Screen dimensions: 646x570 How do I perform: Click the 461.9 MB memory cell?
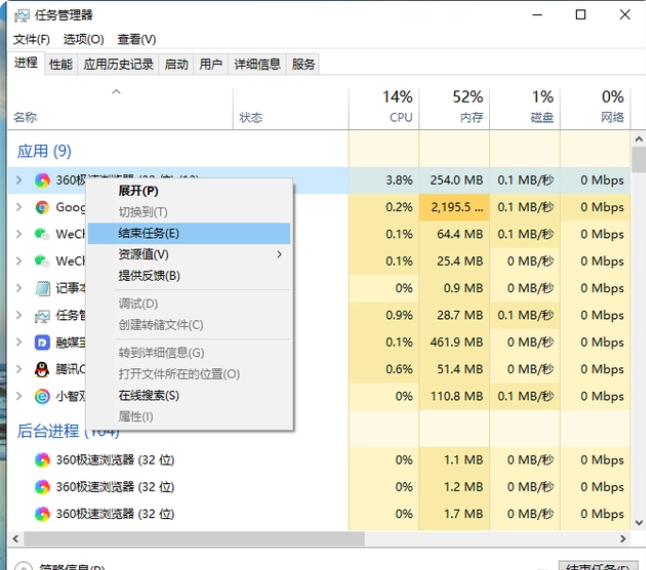pos(454,342)
